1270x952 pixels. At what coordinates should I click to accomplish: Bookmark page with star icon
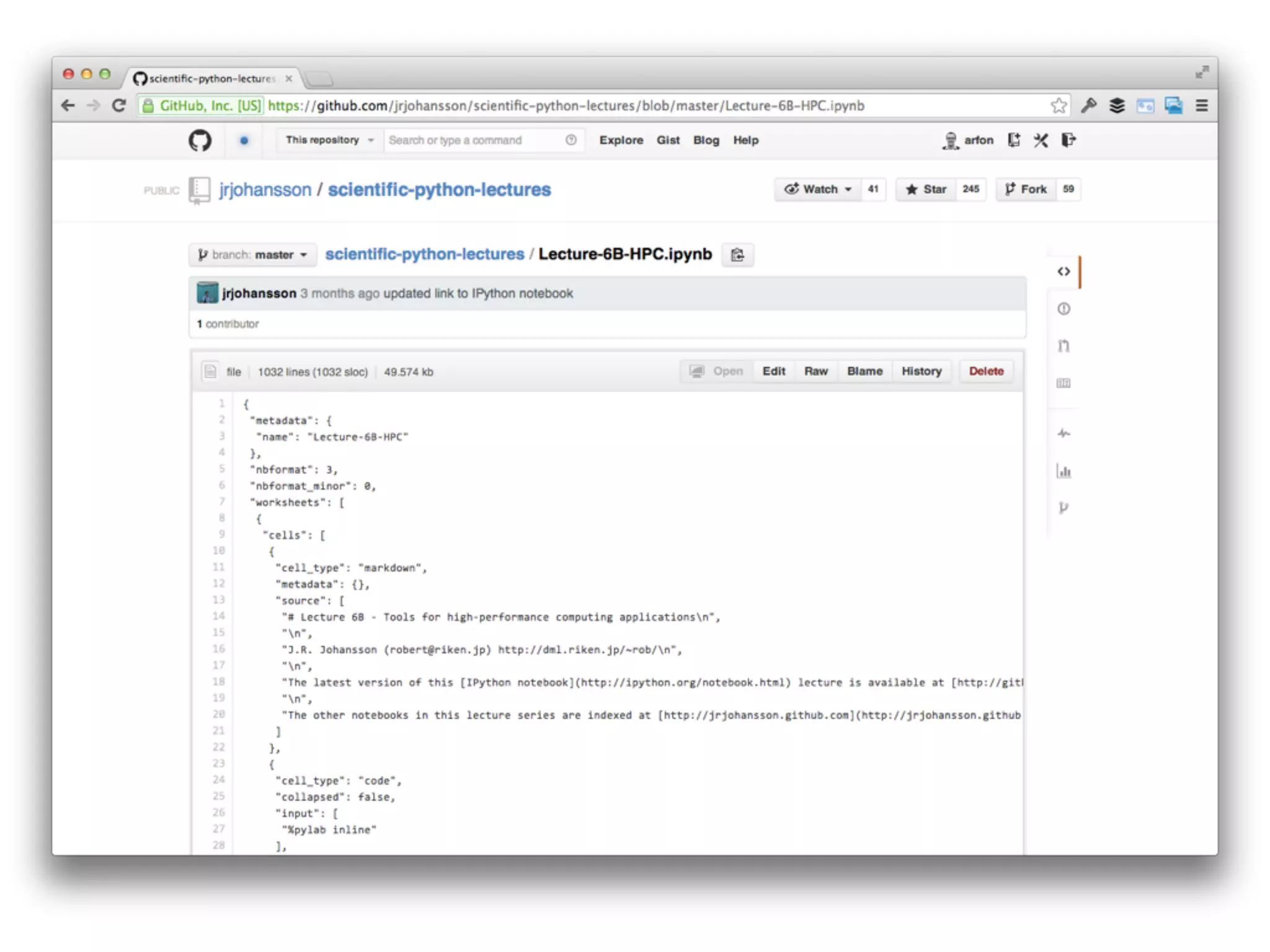click(1059, 106)
